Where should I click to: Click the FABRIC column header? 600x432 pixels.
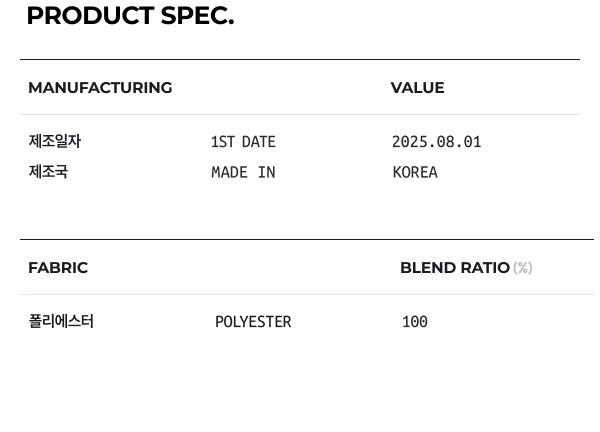click(x=58, y=268)
